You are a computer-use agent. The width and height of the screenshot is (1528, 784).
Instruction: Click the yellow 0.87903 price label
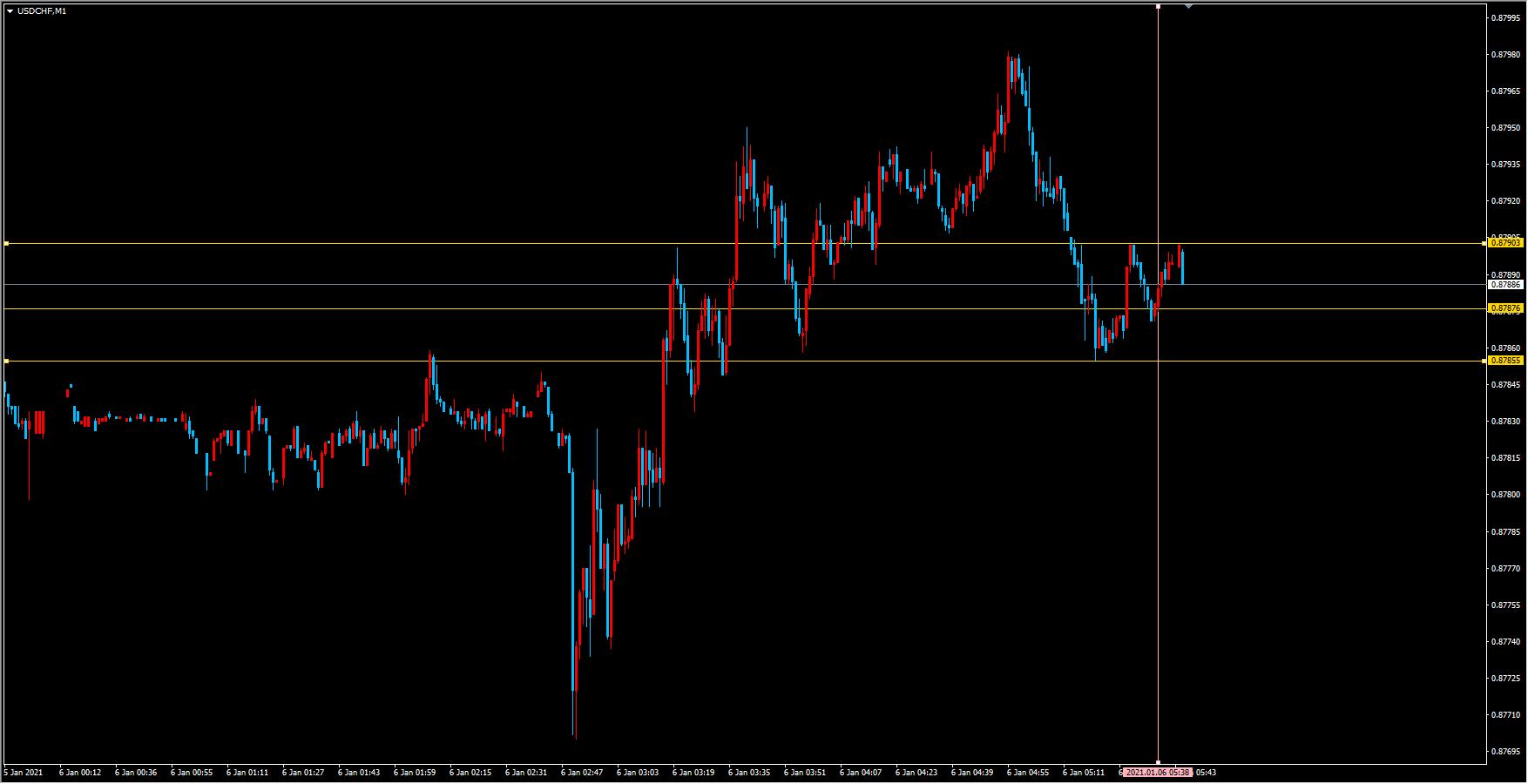tap(1506, 244)
